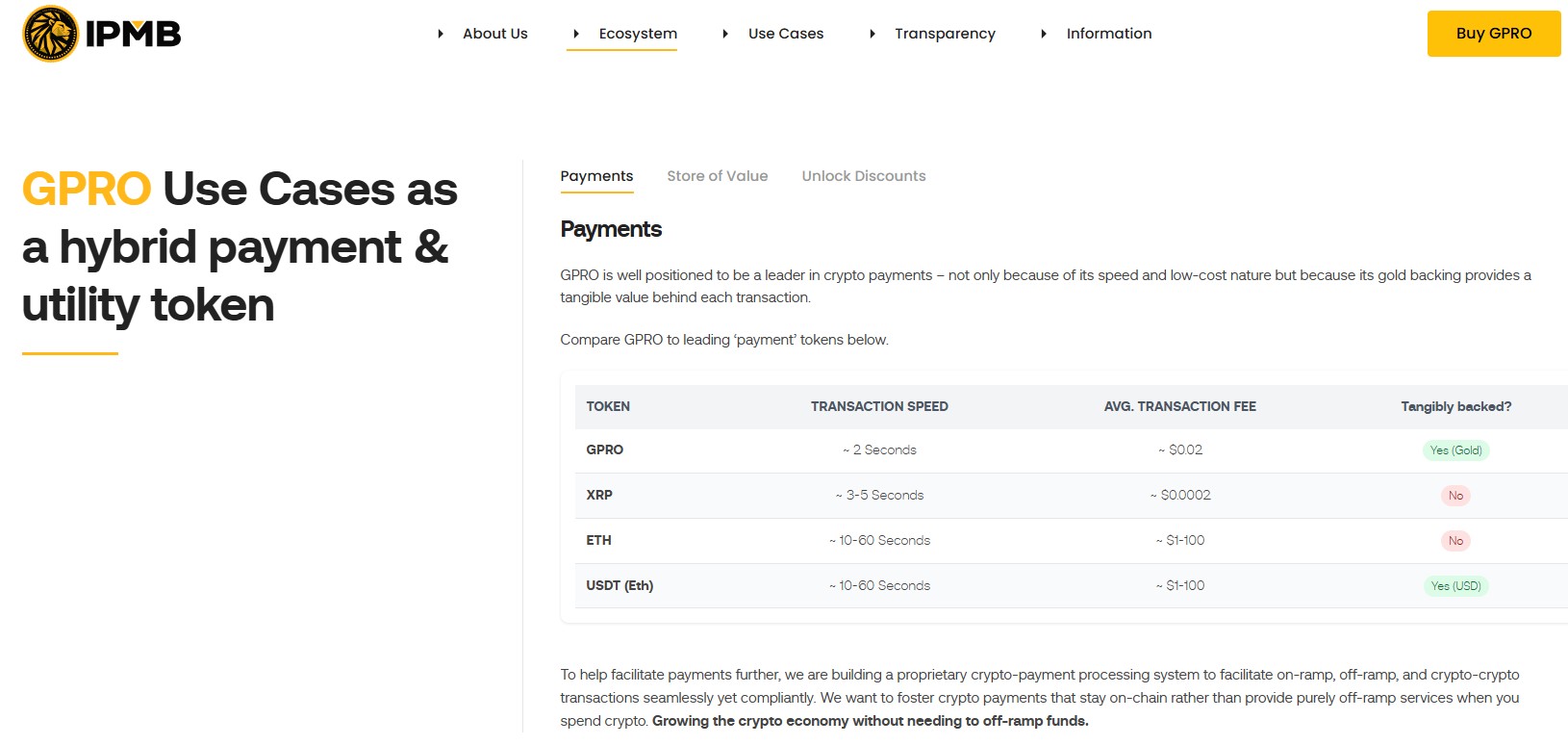Select the ETH token row label
This screenshot has height=745, width=1568.
598,540
